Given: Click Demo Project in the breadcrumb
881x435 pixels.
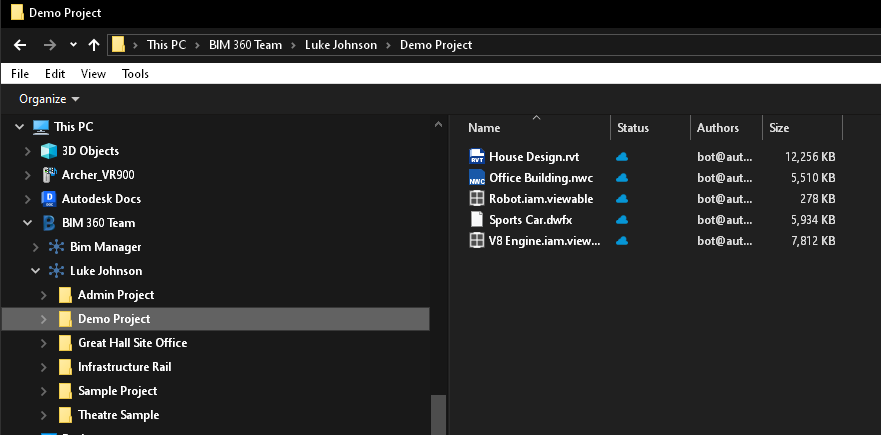Looking at the screenshot, I should click(x=436, y=45).
